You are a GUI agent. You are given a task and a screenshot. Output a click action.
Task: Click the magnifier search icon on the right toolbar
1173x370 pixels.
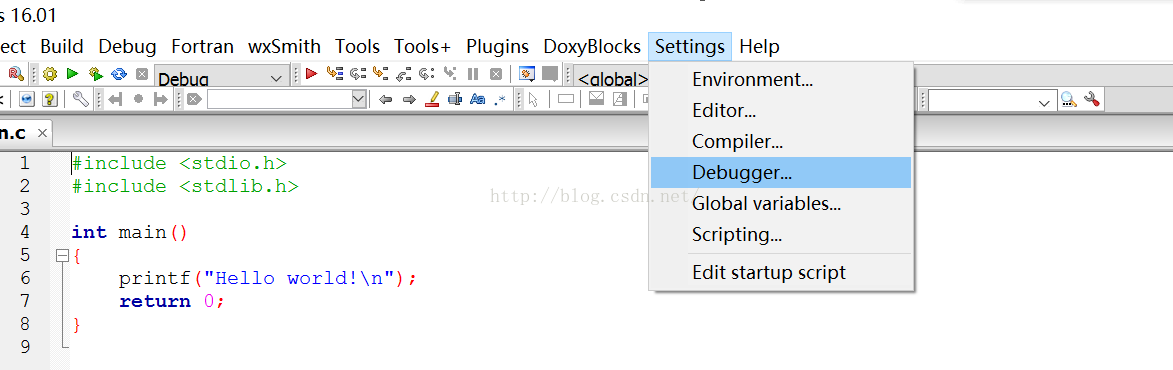1068,99
